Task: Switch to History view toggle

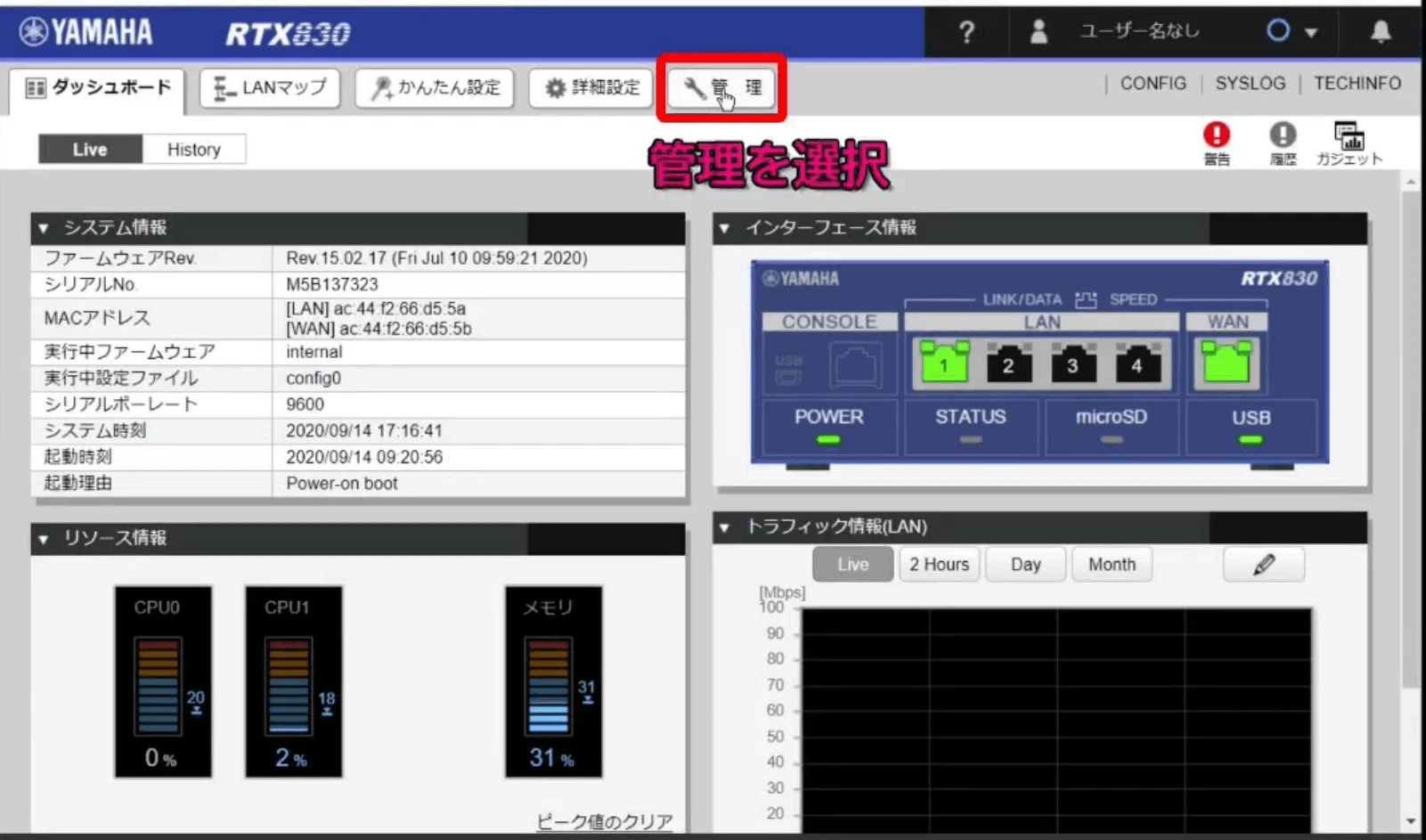Action: [x=194, y=150]
